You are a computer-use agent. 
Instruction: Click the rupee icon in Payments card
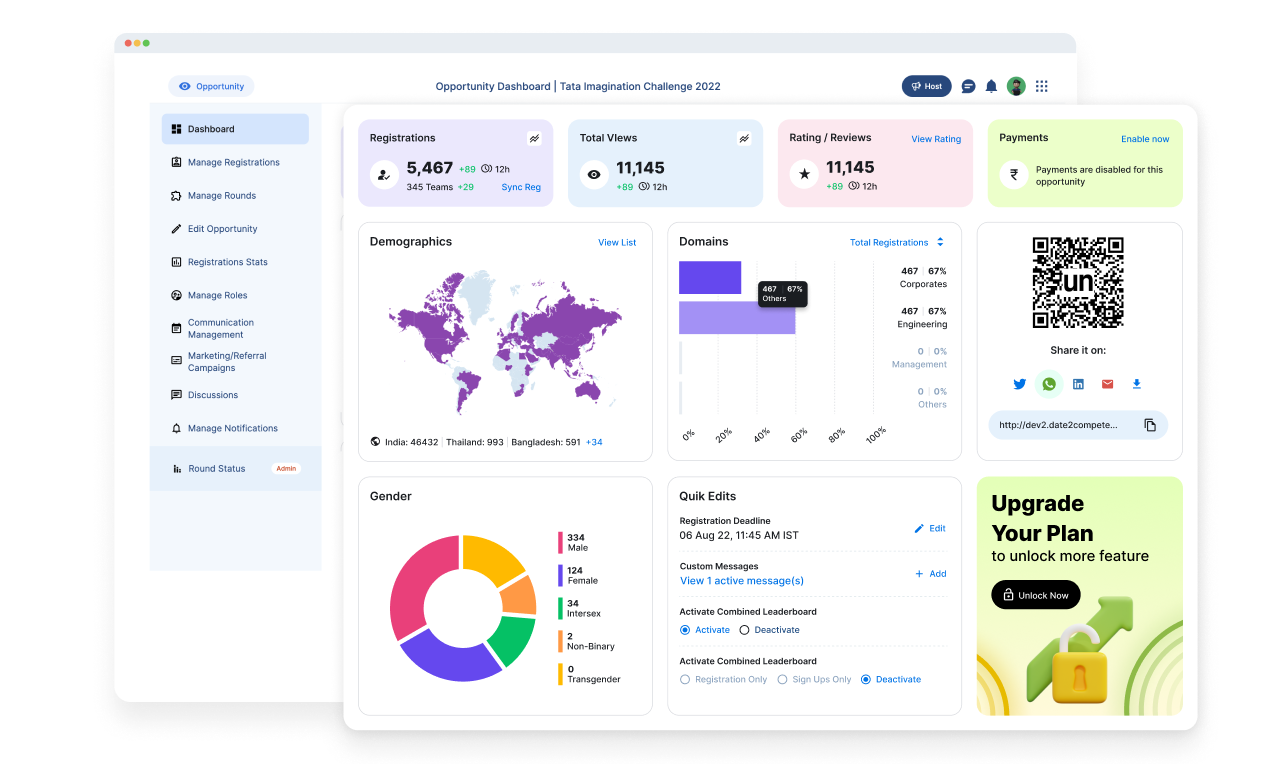pyautogui.click(x=1014, y=175)
